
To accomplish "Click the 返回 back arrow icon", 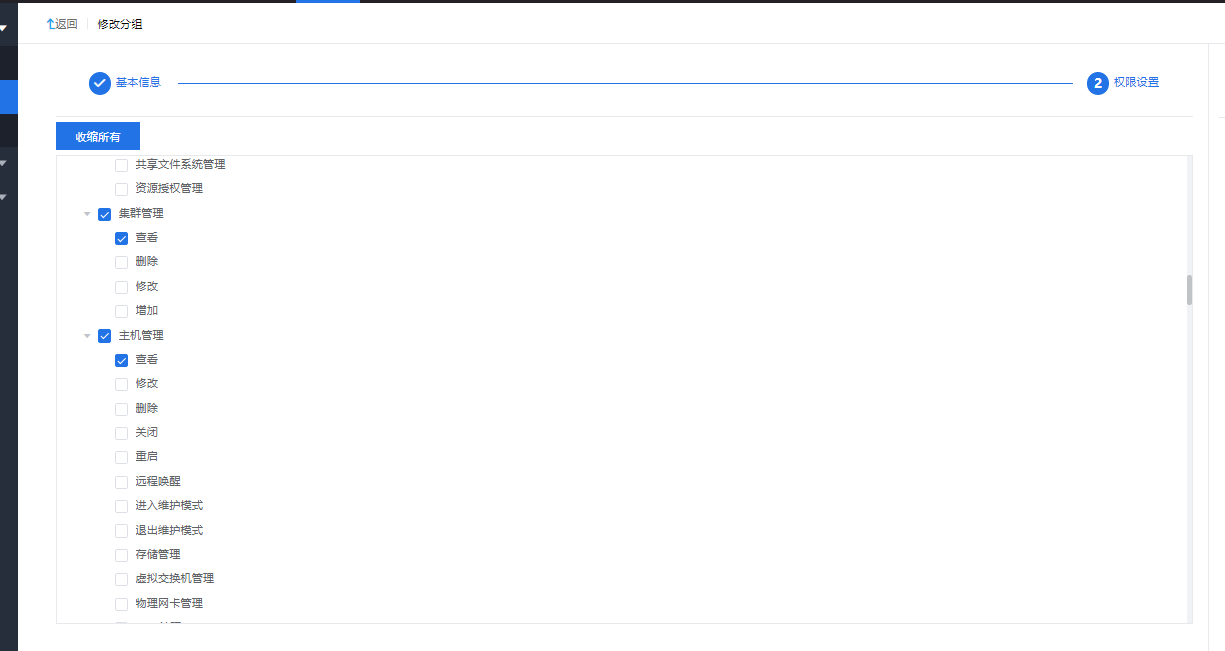I will pos(51,24).
